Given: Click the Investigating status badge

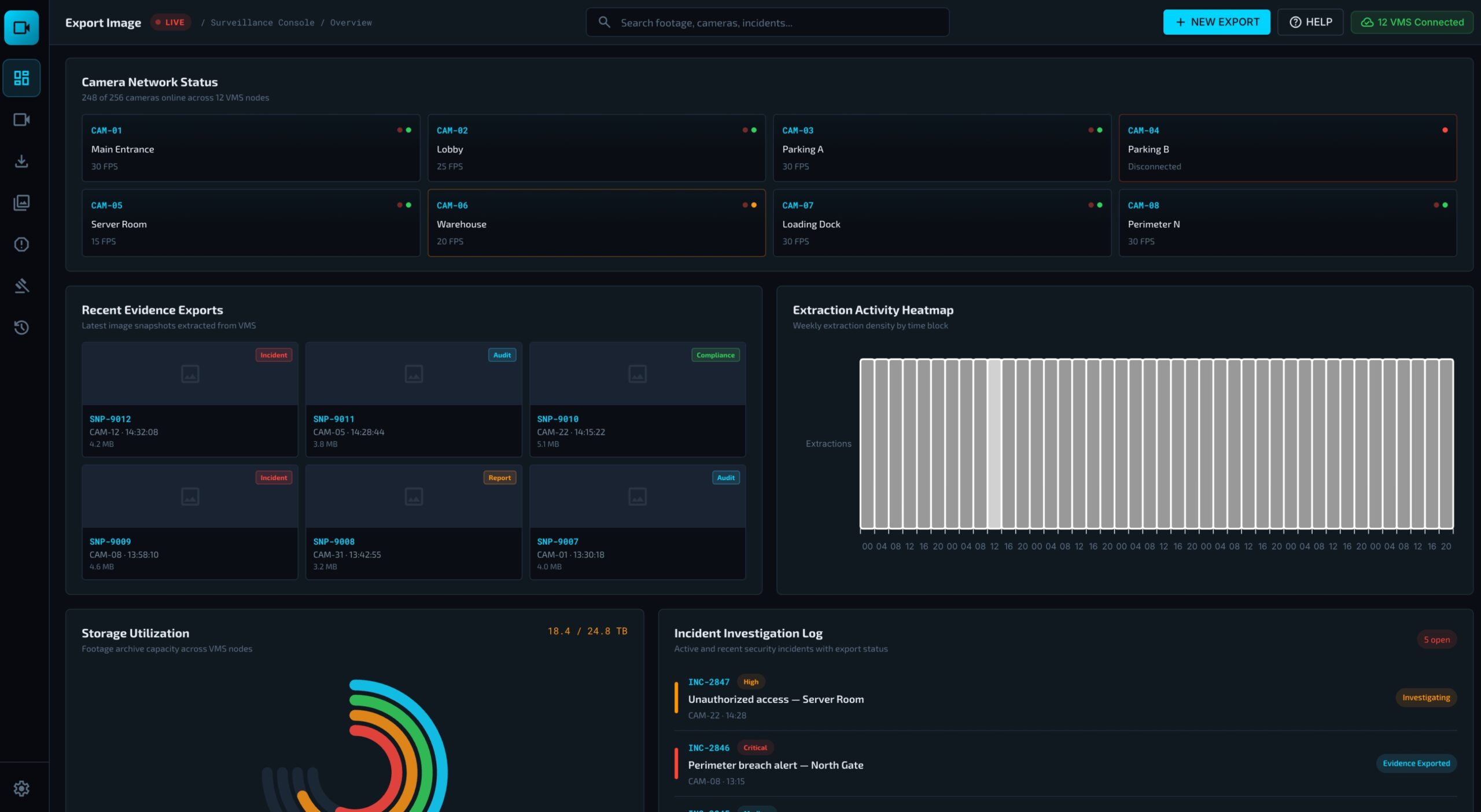Looking at the screenshot, I should 1426,697.
